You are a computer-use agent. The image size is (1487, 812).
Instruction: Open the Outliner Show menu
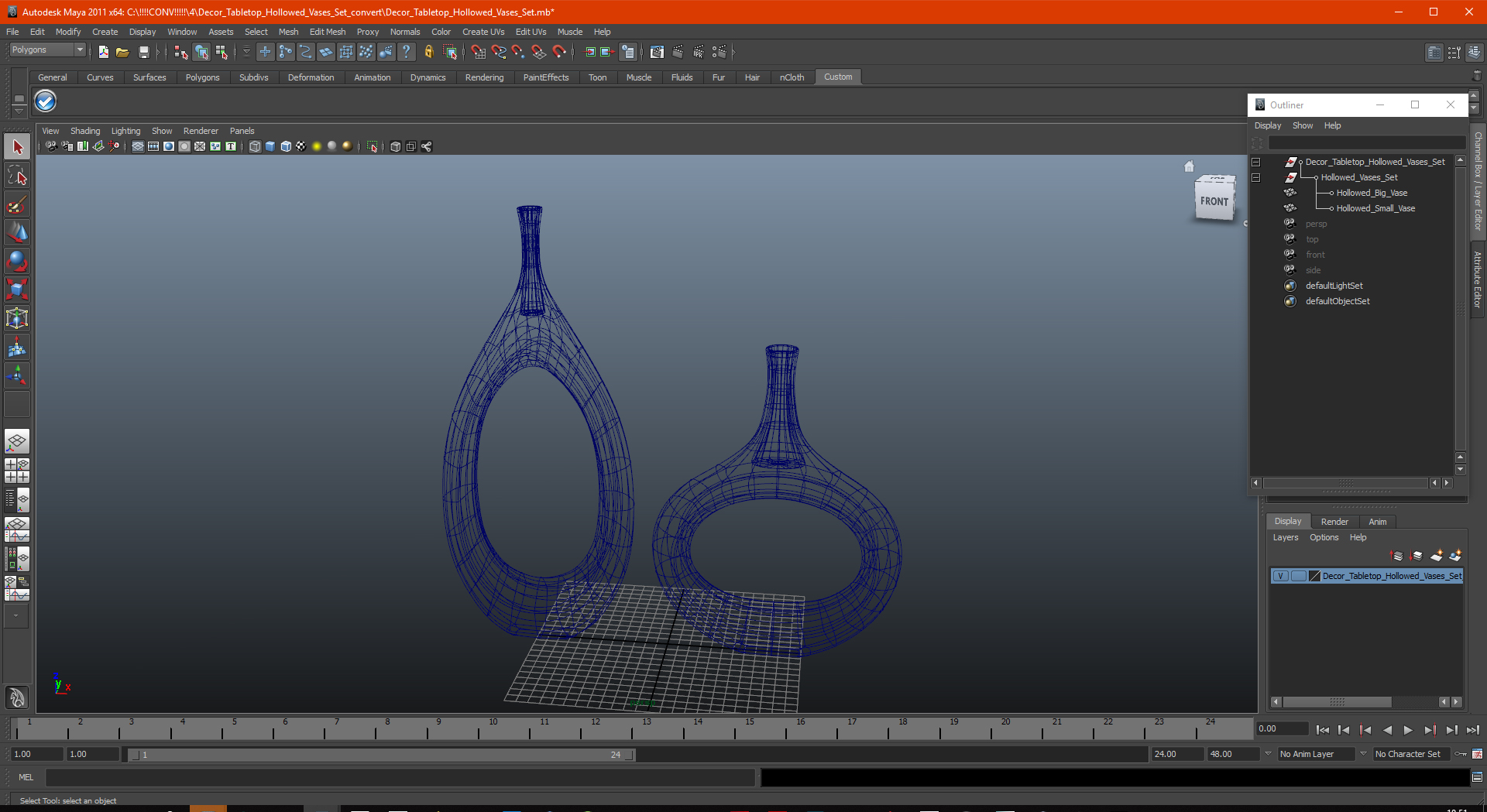1303,125
